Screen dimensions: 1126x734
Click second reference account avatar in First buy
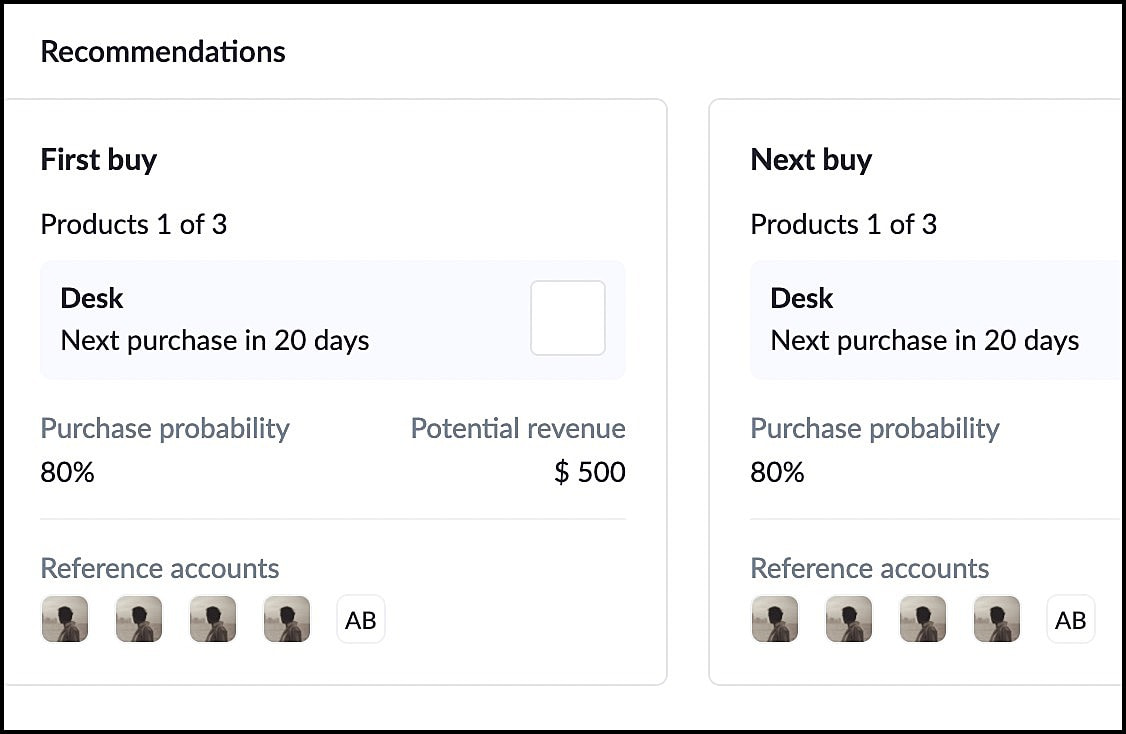[x=138, y=619]
